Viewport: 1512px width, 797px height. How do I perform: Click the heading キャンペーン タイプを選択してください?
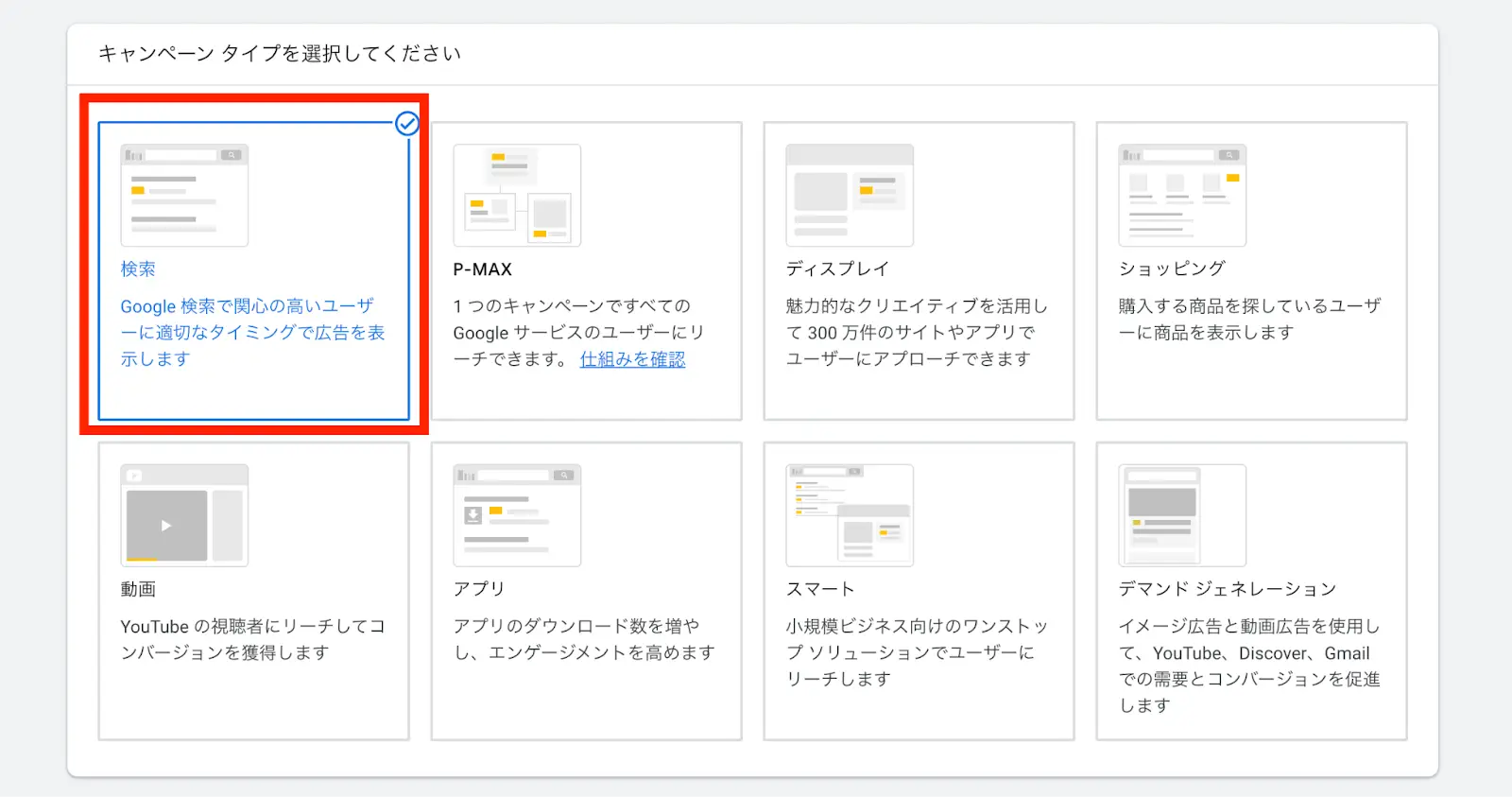coord(280,54)
